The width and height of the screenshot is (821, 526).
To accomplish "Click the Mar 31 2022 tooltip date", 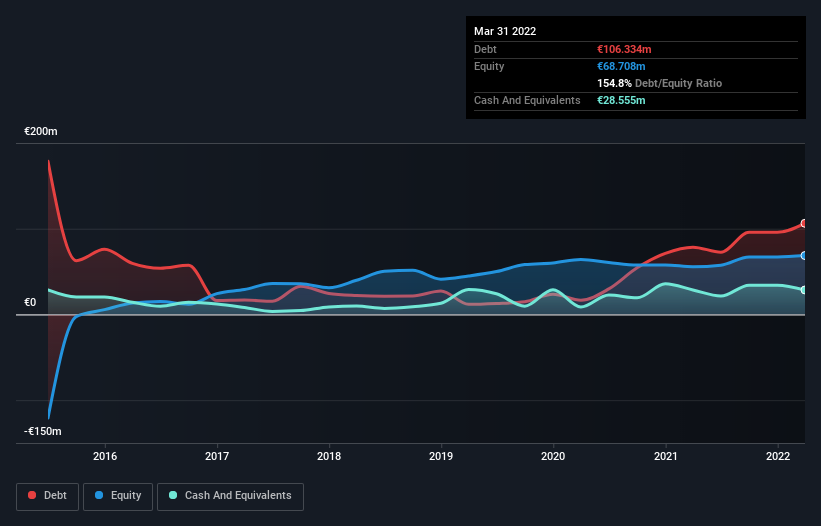I will coord(505,31).
